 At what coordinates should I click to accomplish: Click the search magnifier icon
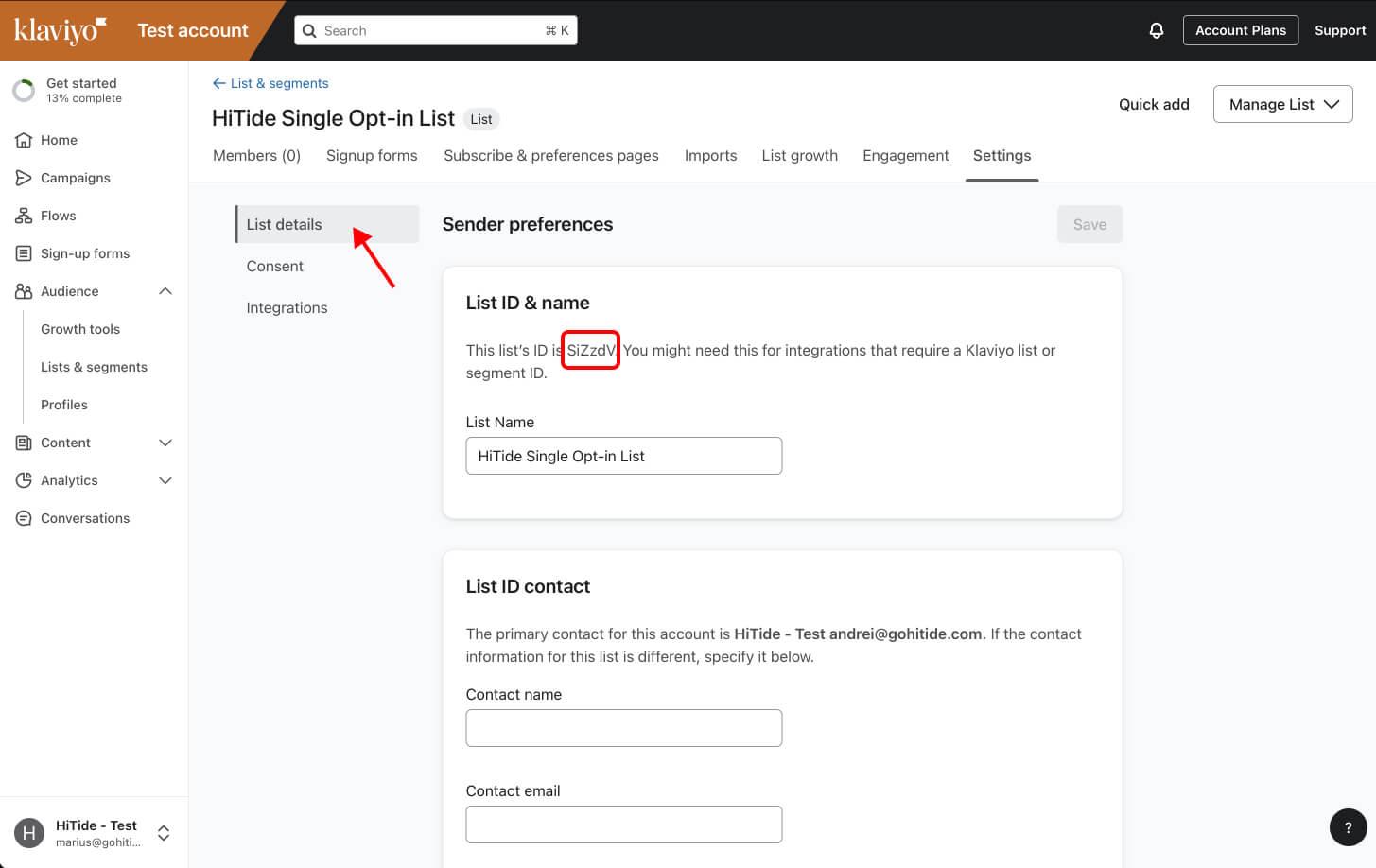[x=309, y=30]
